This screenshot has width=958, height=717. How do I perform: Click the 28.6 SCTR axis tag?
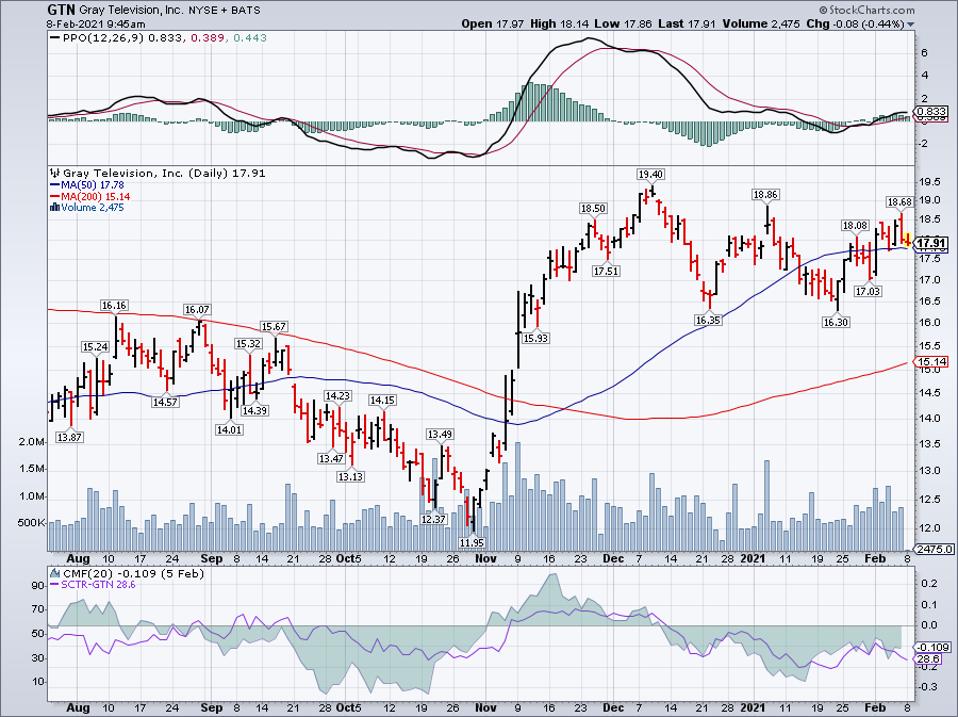pyautogui.click(x=929, y=660)
